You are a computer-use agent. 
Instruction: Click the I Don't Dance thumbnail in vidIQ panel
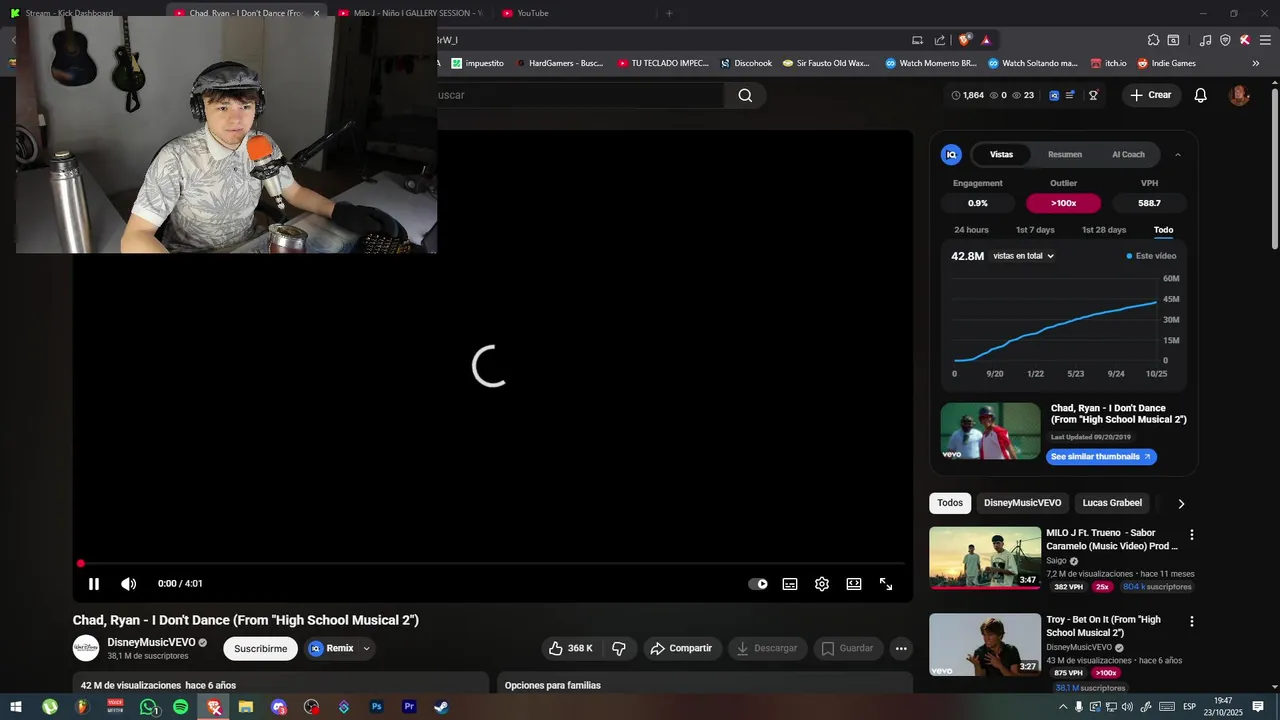point(990,431)
